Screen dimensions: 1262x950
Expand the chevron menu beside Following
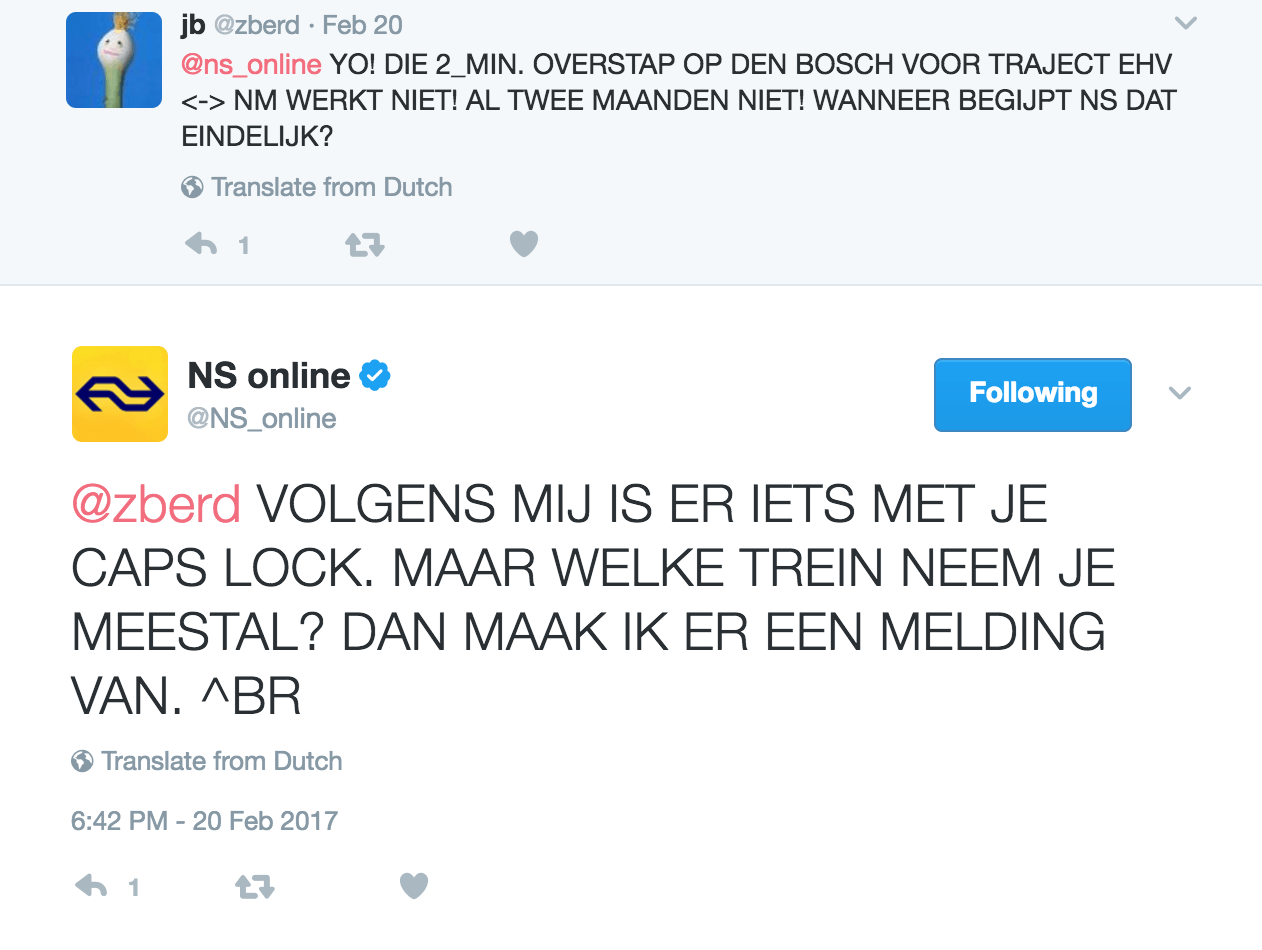1180,393
